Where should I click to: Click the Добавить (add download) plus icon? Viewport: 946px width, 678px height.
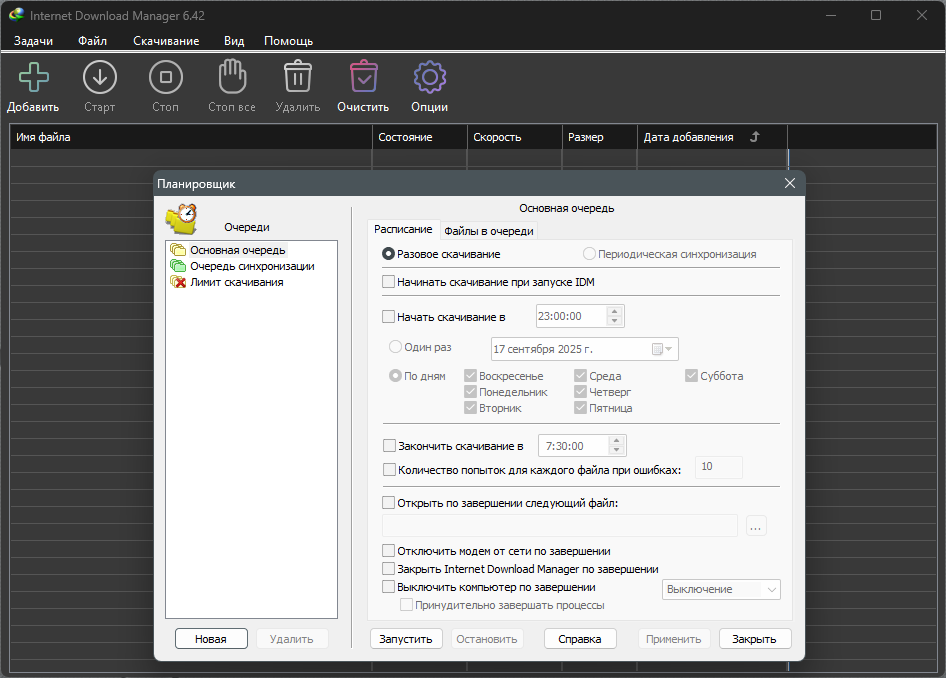34,77
